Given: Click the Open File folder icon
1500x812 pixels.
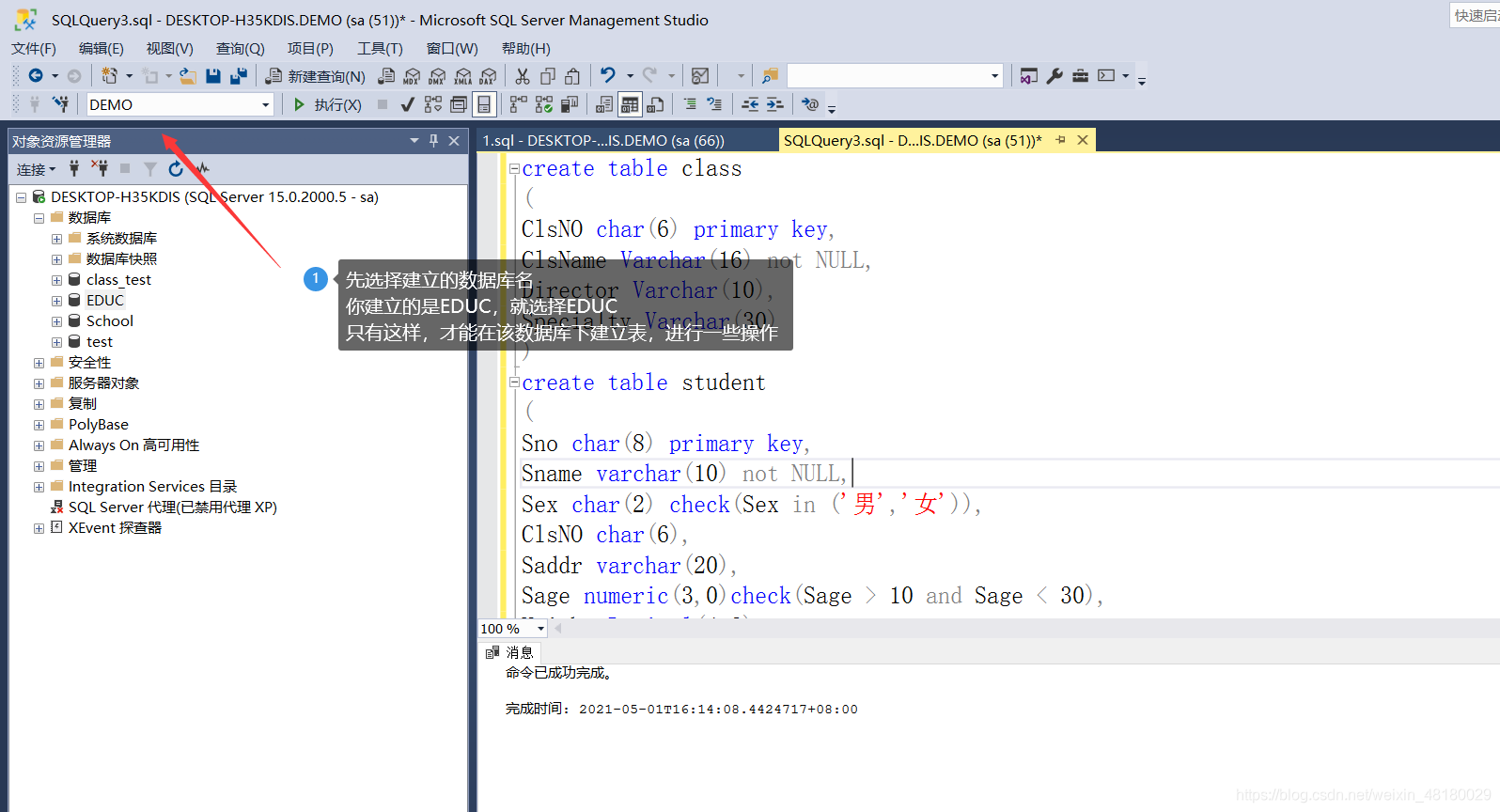Looking at the screenshot, I should click(188, 76).
